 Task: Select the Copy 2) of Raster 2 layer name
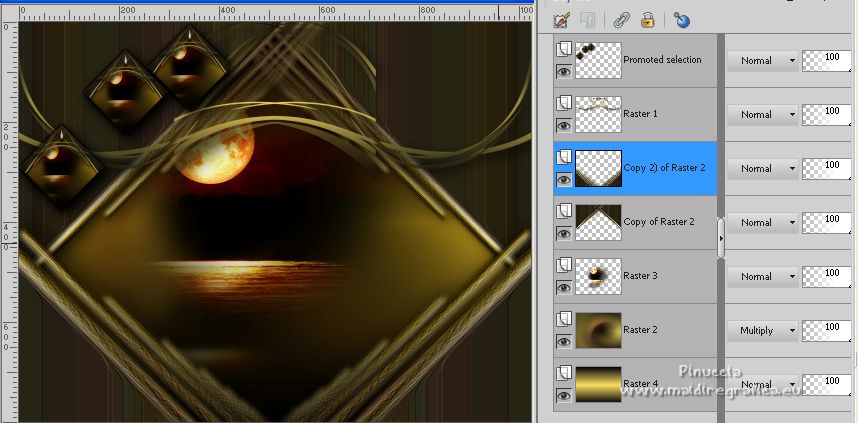pos(664,168)
